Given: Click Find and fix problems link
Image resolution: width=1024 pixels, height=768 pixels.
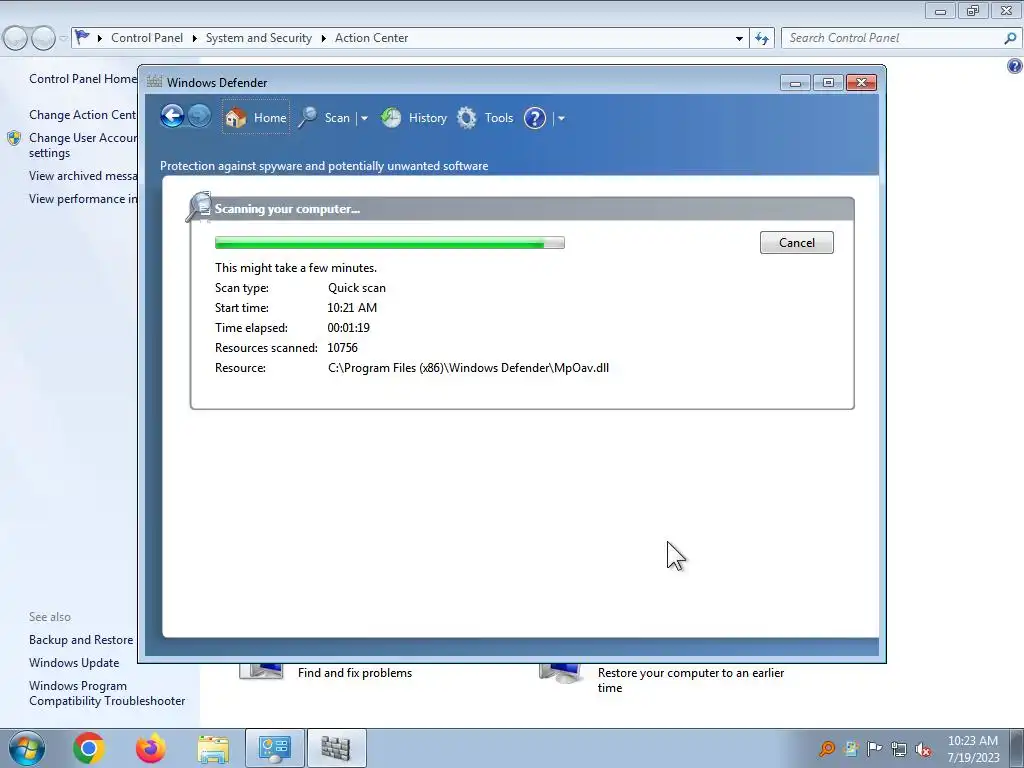Looking at the screenshot, I should point(355,673).
